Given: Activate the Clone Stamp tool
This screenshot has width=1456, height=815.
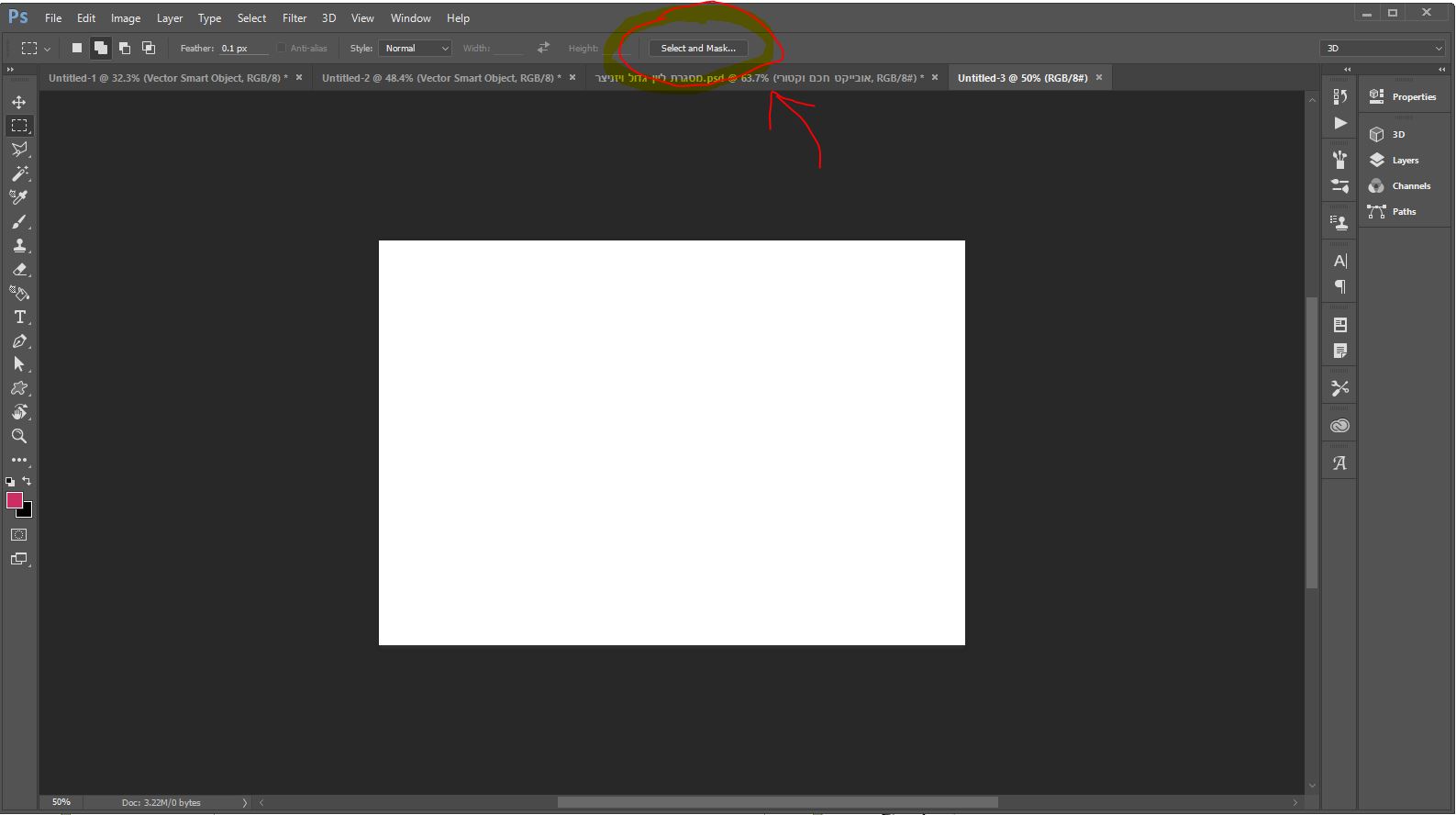Looking at the screenshot, I should pos(19,246).
